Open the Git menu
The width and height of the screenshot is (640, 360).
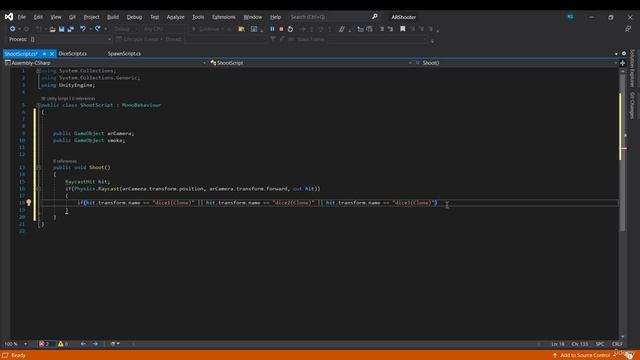(72, 17)
